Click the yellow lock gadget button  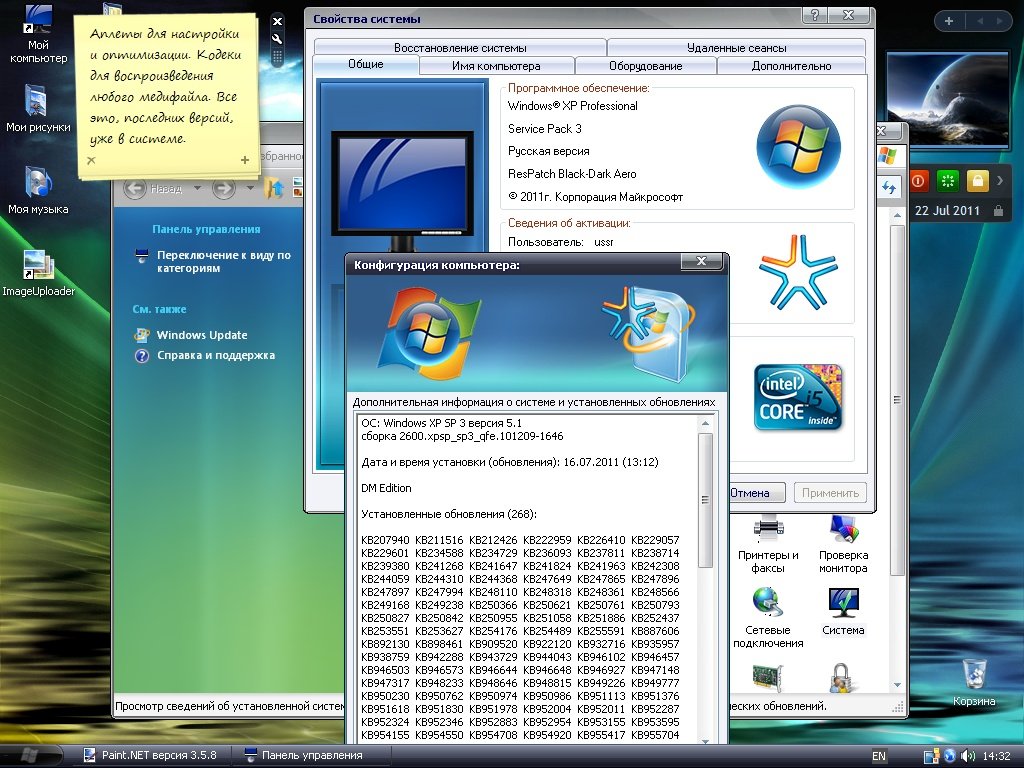pos(977,181)
